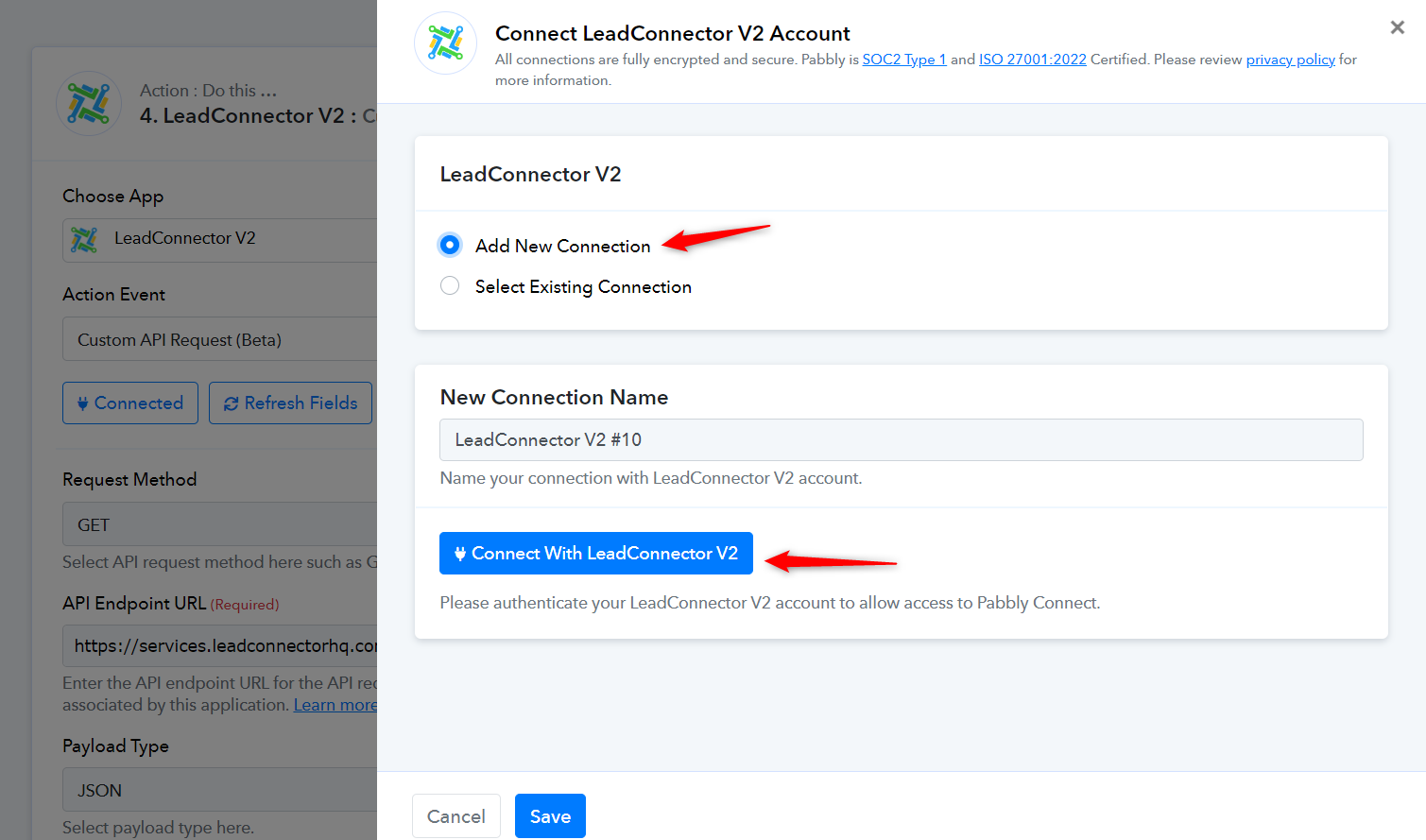Image resolution: width=1426 pixels, height=840 pixels.
Task: Click the Save button
Action: [550, 816]
